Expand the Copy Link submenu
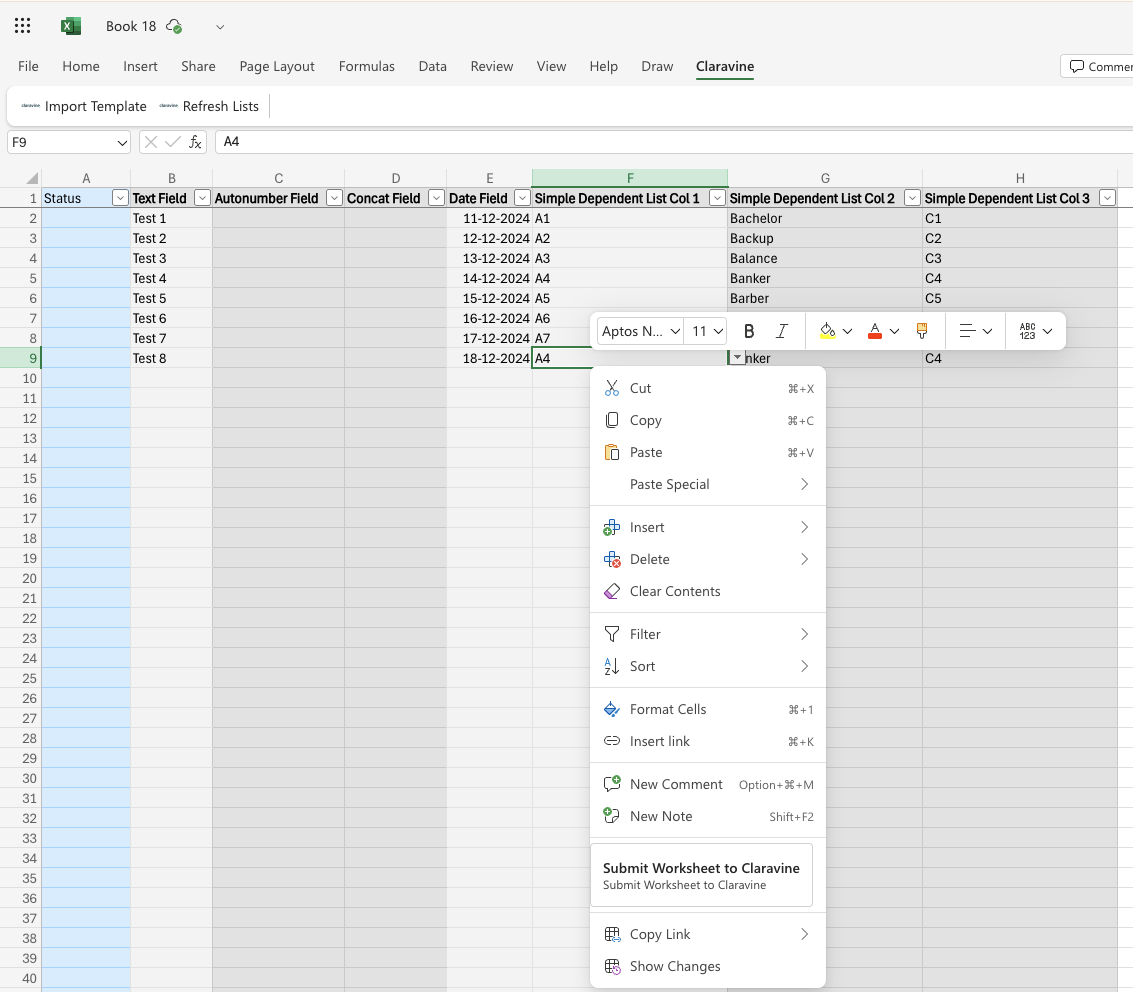Viewport: 1133px width, 992px height. 708,934
